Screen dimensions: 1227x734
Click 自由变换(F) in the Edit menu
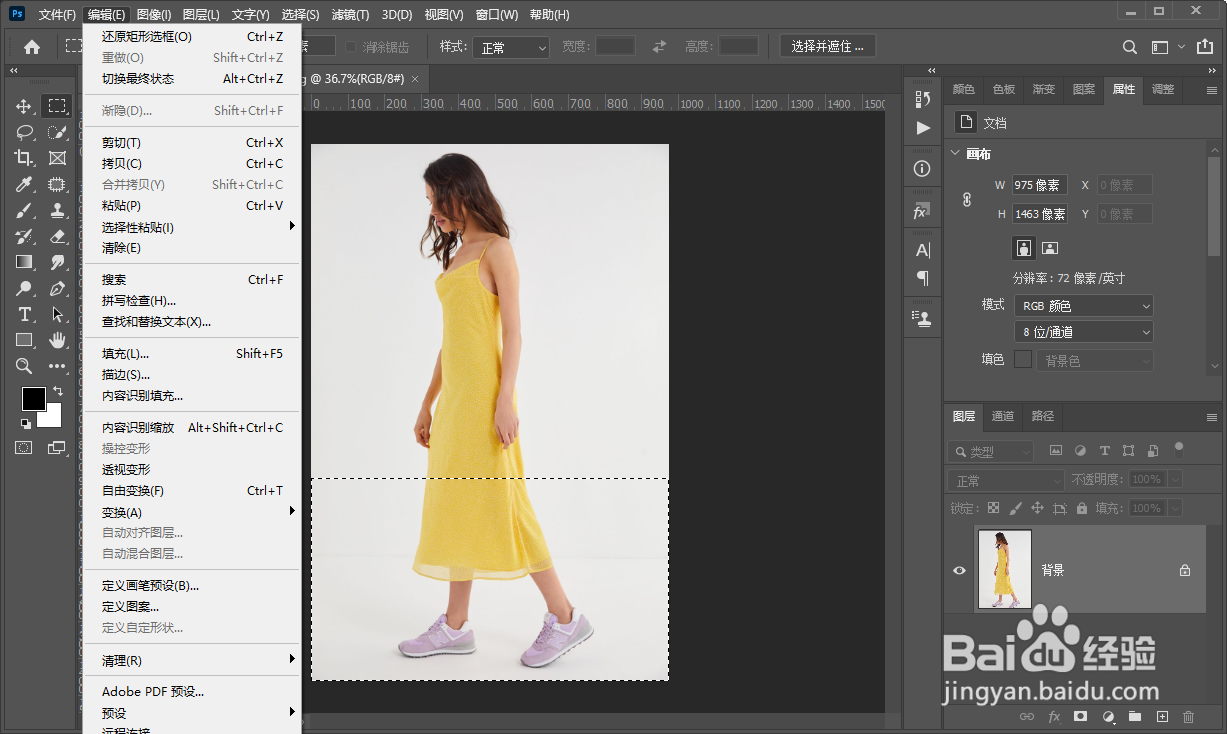tap(133, 491)
